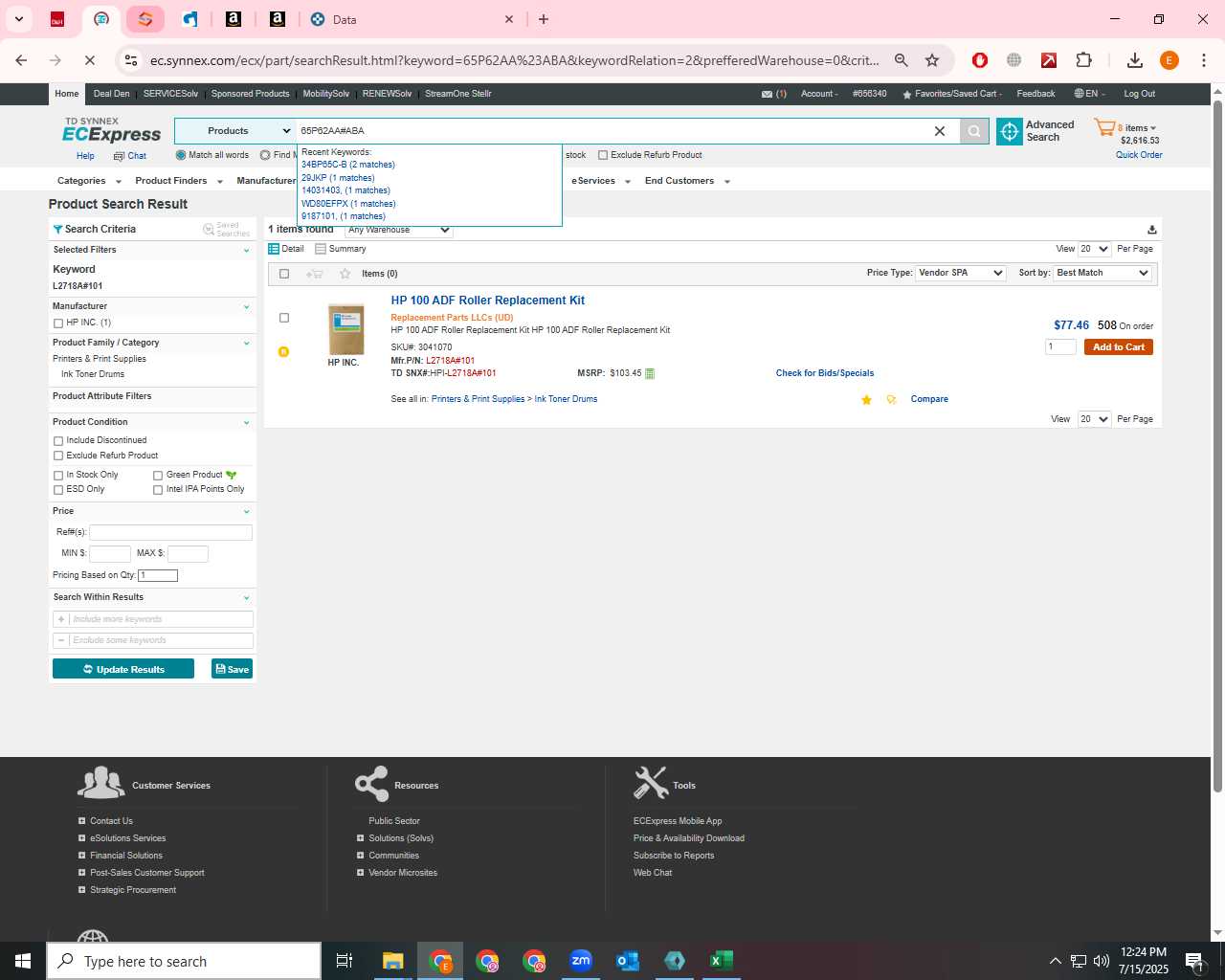Open the Product Finders menu

(x=179, y=181)
